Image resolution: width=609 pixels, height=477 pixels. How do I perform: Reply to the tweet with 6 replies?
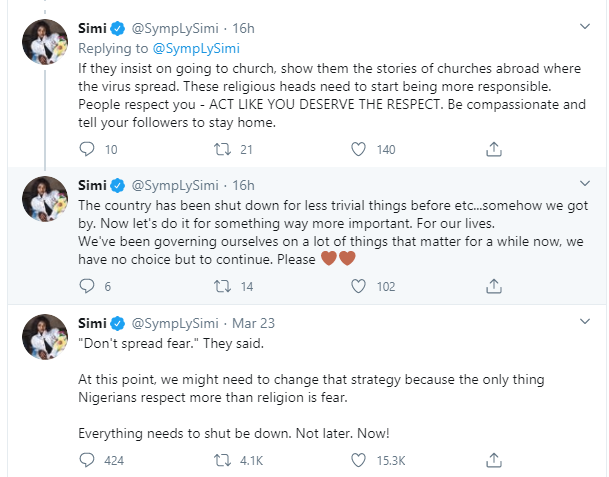[x=86, y=286]
